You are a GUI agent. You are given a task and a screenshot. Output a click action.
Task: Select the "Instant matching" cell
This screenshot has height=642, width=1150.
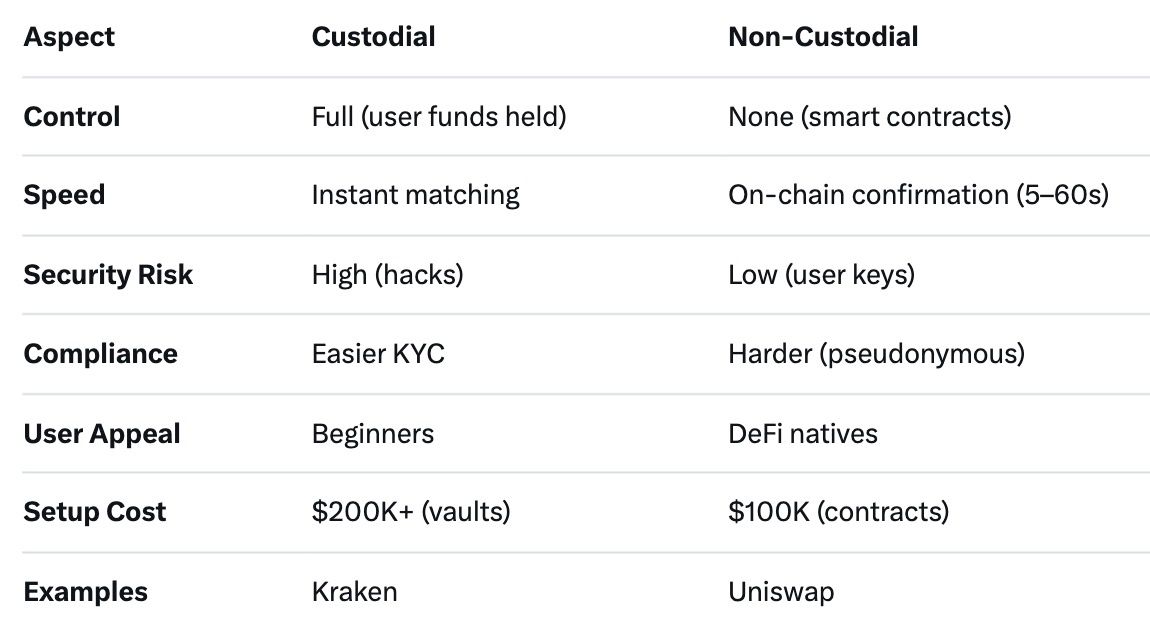point(415,195)
